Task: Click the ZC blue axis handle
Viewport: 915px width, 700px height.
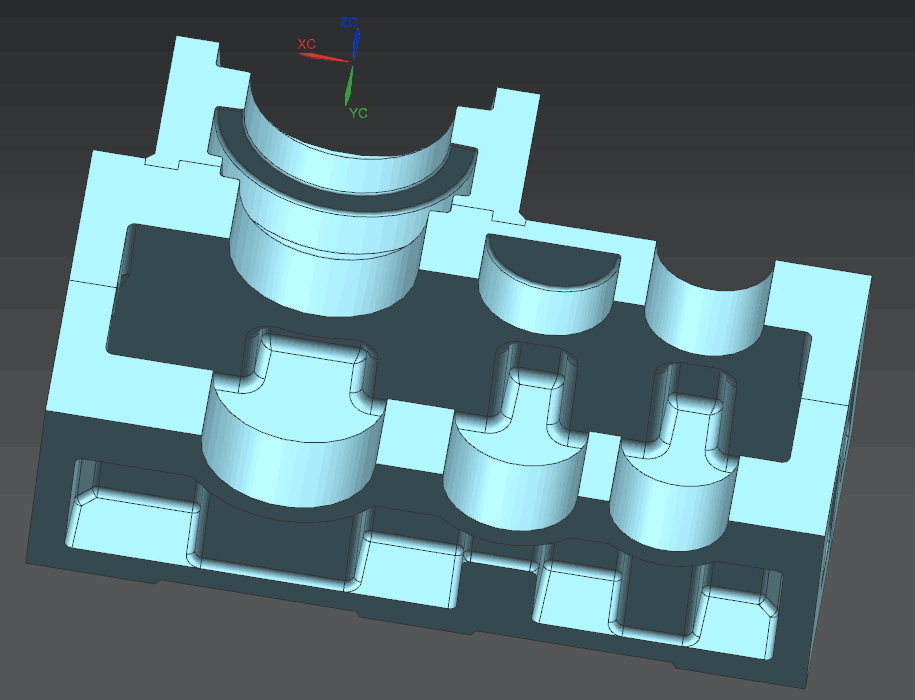Action: 355,44
